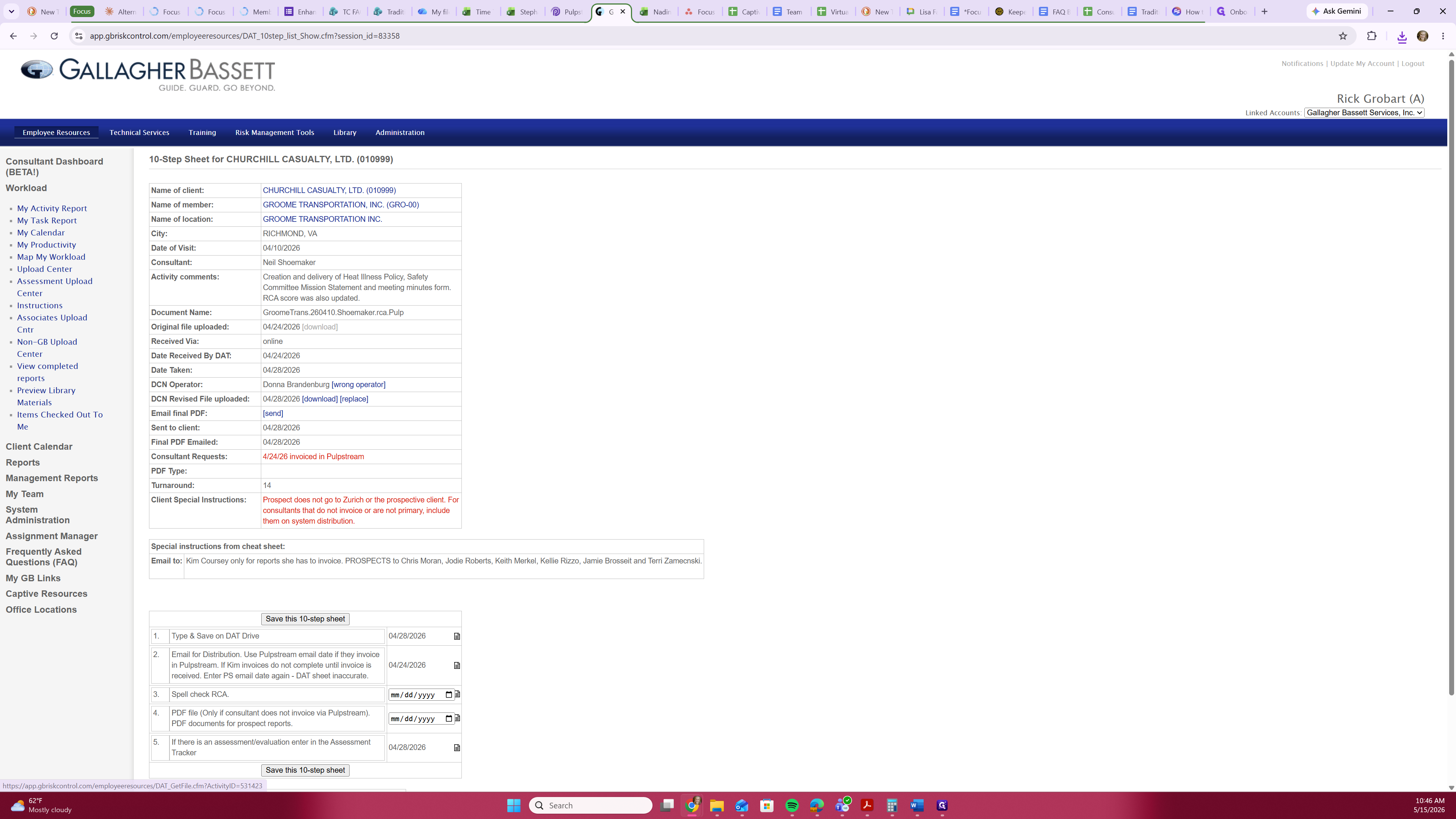Reload the page
Screen dimensions: 1456x819
[54, 36]
